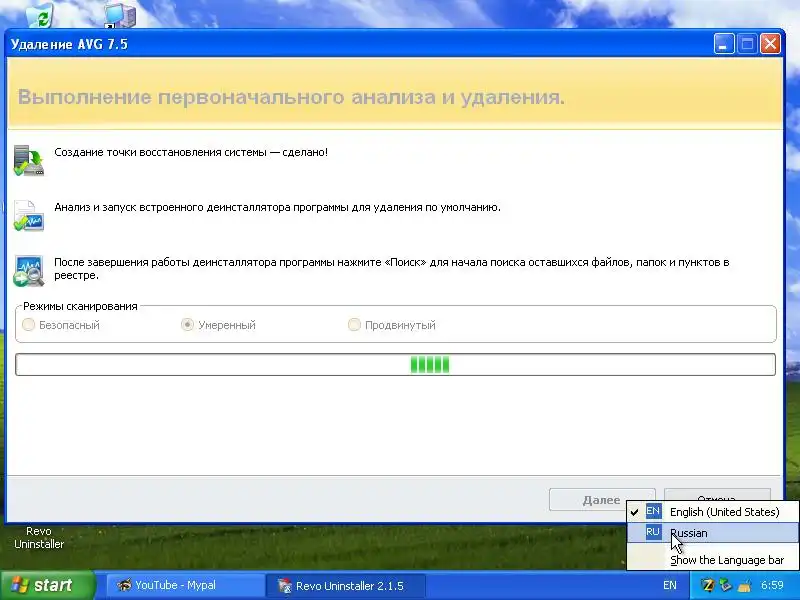Open the Revo Uninstaller desktop shortcut
Screen dimensions: 800x600
[39, 537]
